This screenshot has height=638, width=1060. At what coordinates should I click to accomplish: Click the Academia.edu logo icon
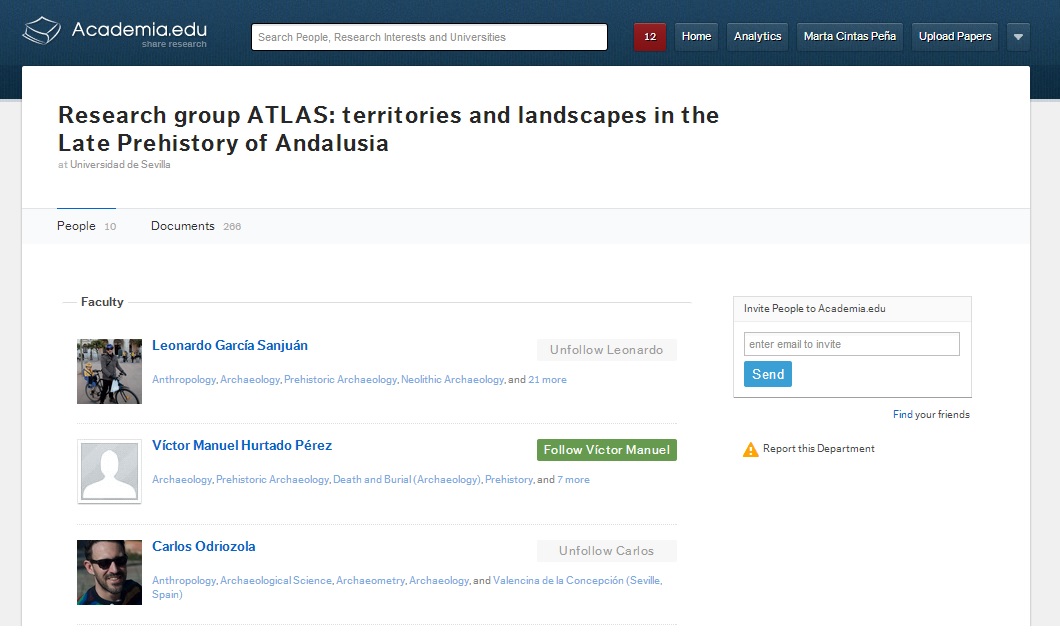[x=43, y=32]
